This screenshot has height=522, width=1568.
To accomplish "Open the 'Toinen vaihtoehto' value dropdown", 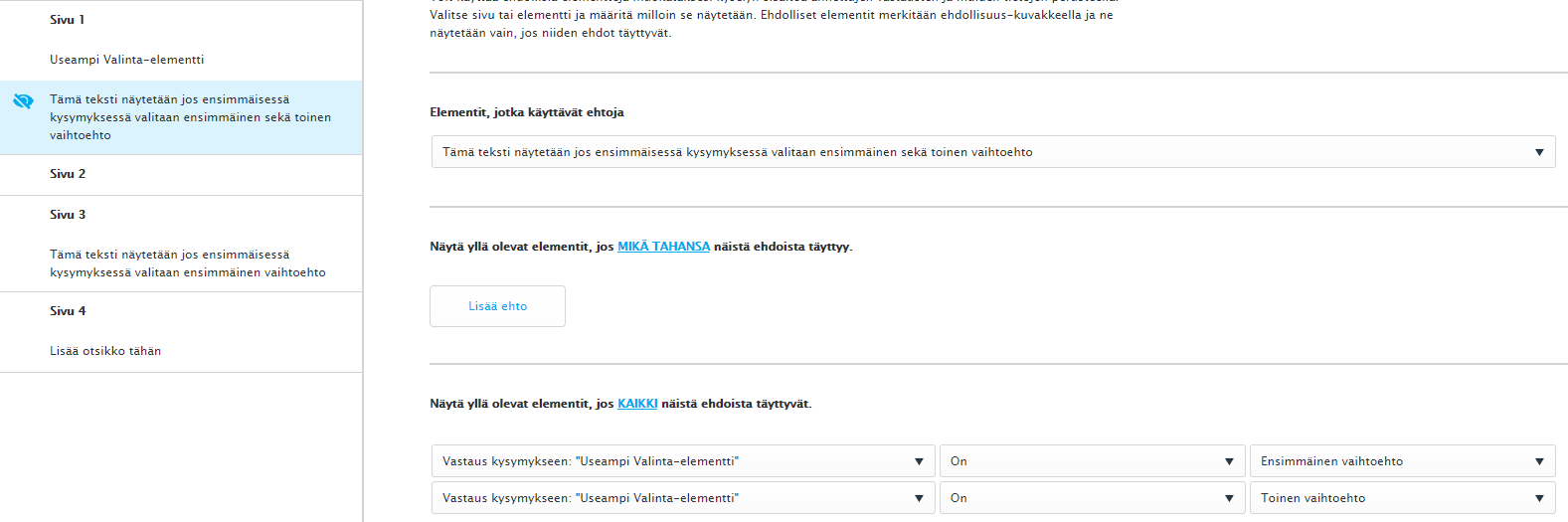I will pos(1402,498).
